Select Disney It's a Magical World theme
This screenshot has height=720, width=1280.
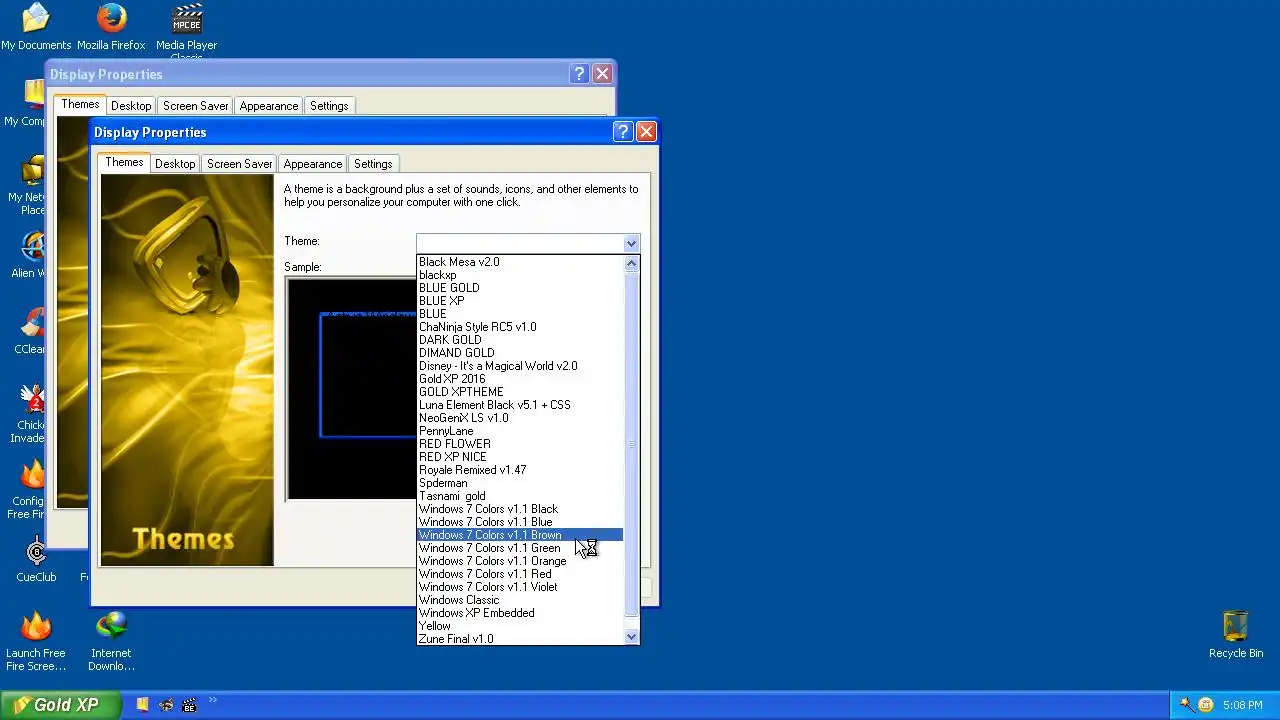coord(520,366)
